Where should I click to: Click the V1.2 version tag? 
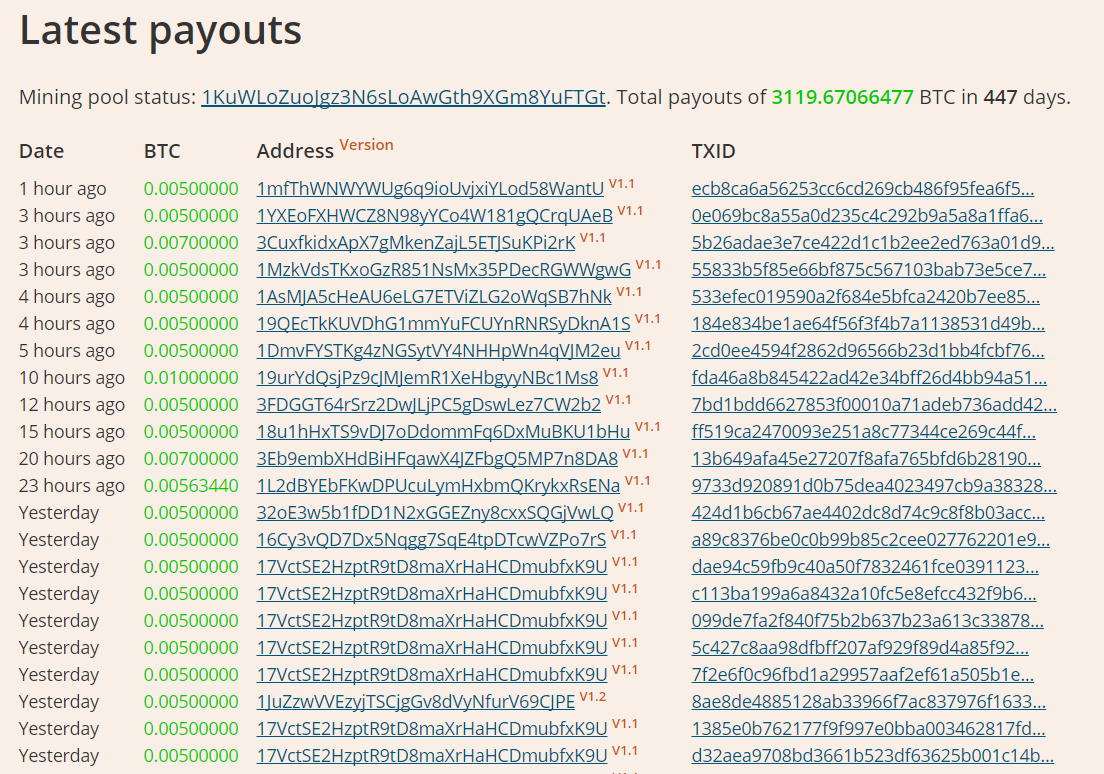[593, 697]
